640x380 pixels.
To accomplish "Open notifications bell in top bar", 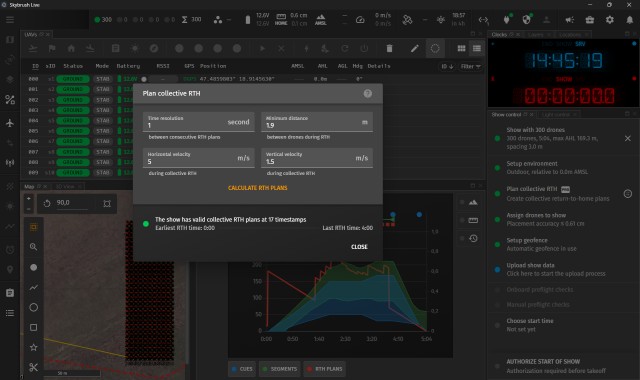I will coord(629,20).
